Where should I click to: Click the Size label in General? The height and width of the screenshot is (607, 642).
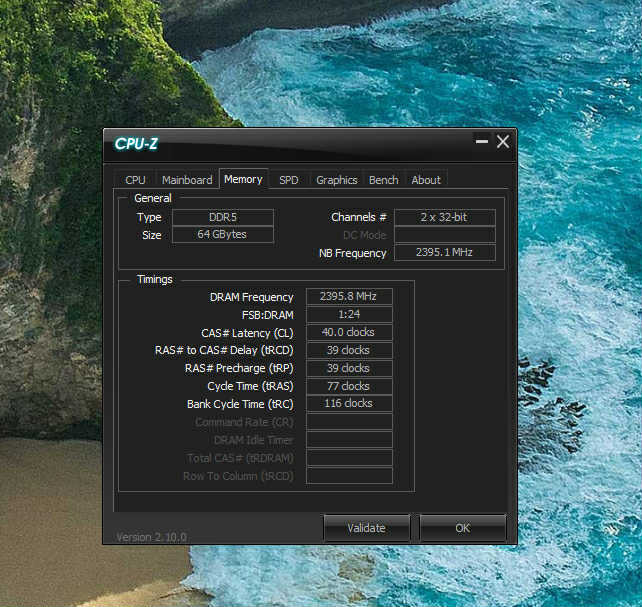[151, 235]
